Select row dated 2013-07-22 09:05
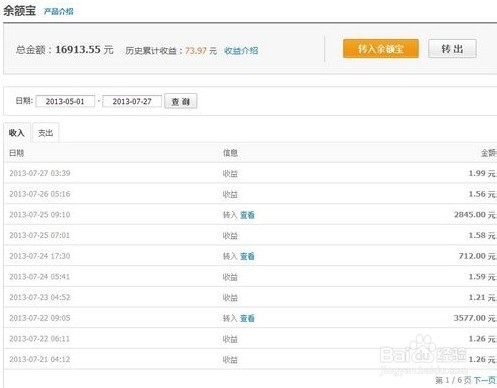 tap(250, 318)
